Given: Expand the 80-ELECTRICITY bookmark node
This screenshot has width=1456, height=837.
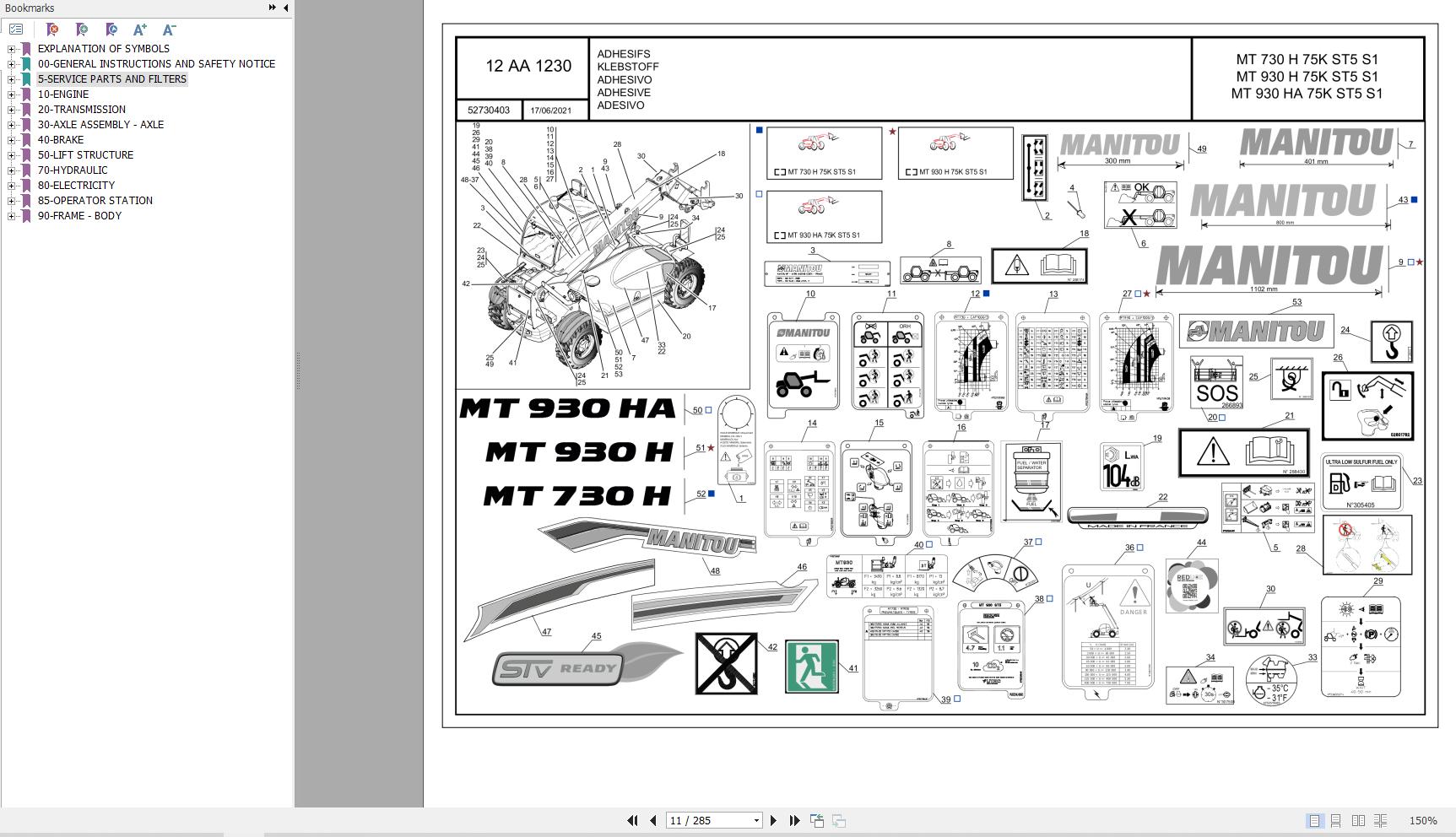Looking at the screenshot, I should click(x=12, y=186).
